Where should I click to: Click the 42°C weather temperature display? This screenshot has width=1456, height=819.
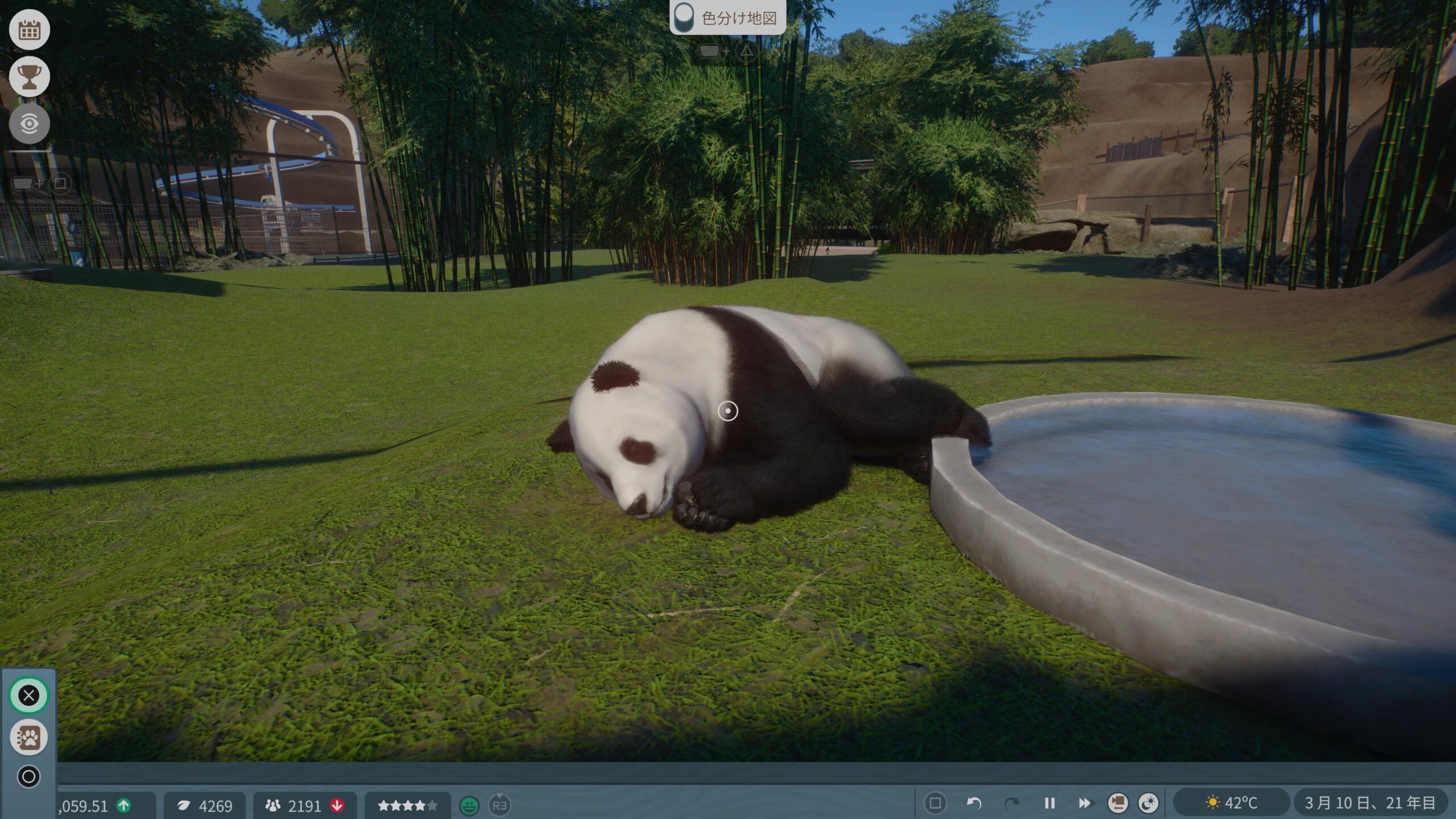(x=1231, y=803)
